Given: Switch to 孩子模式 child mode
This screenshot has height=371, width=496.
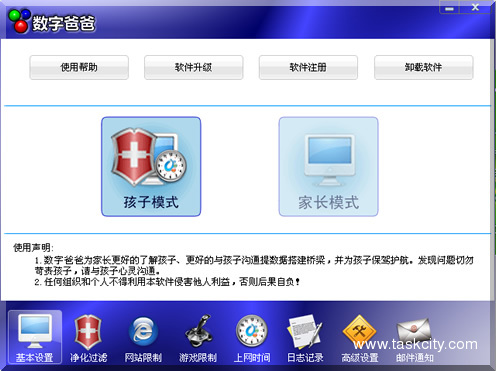Looking at the screenshot, I should click(x=151, y=167).
